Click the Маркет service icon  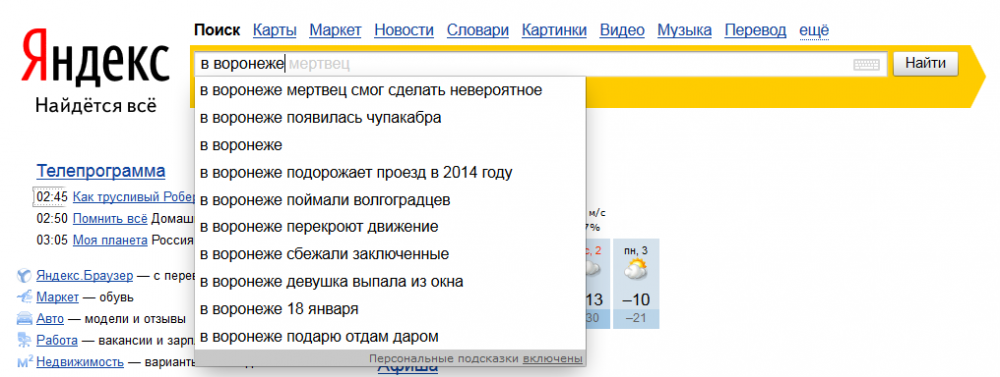(24, 297)
